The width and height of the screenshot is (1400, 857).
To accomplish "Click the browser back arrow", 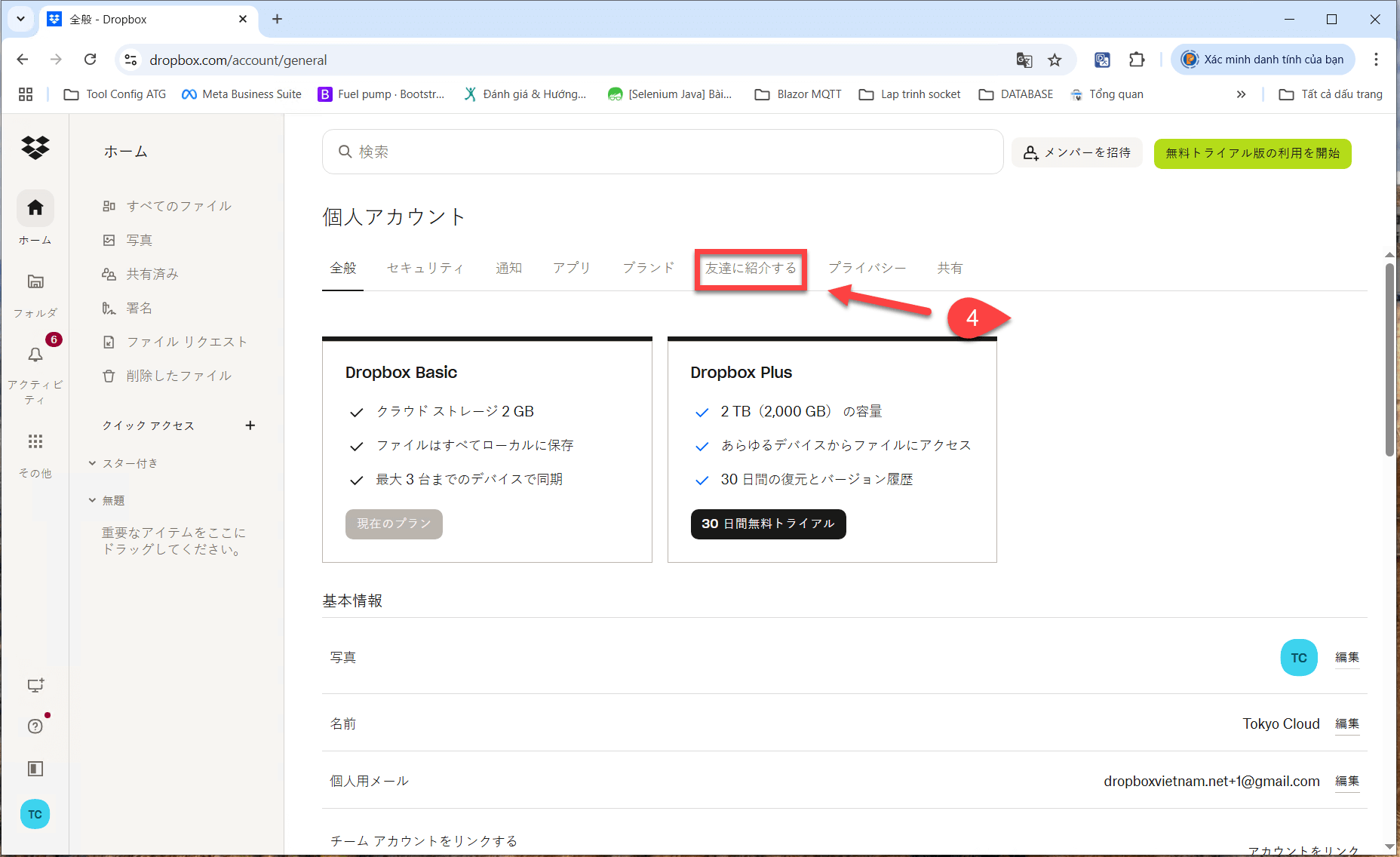I will 23,60.
